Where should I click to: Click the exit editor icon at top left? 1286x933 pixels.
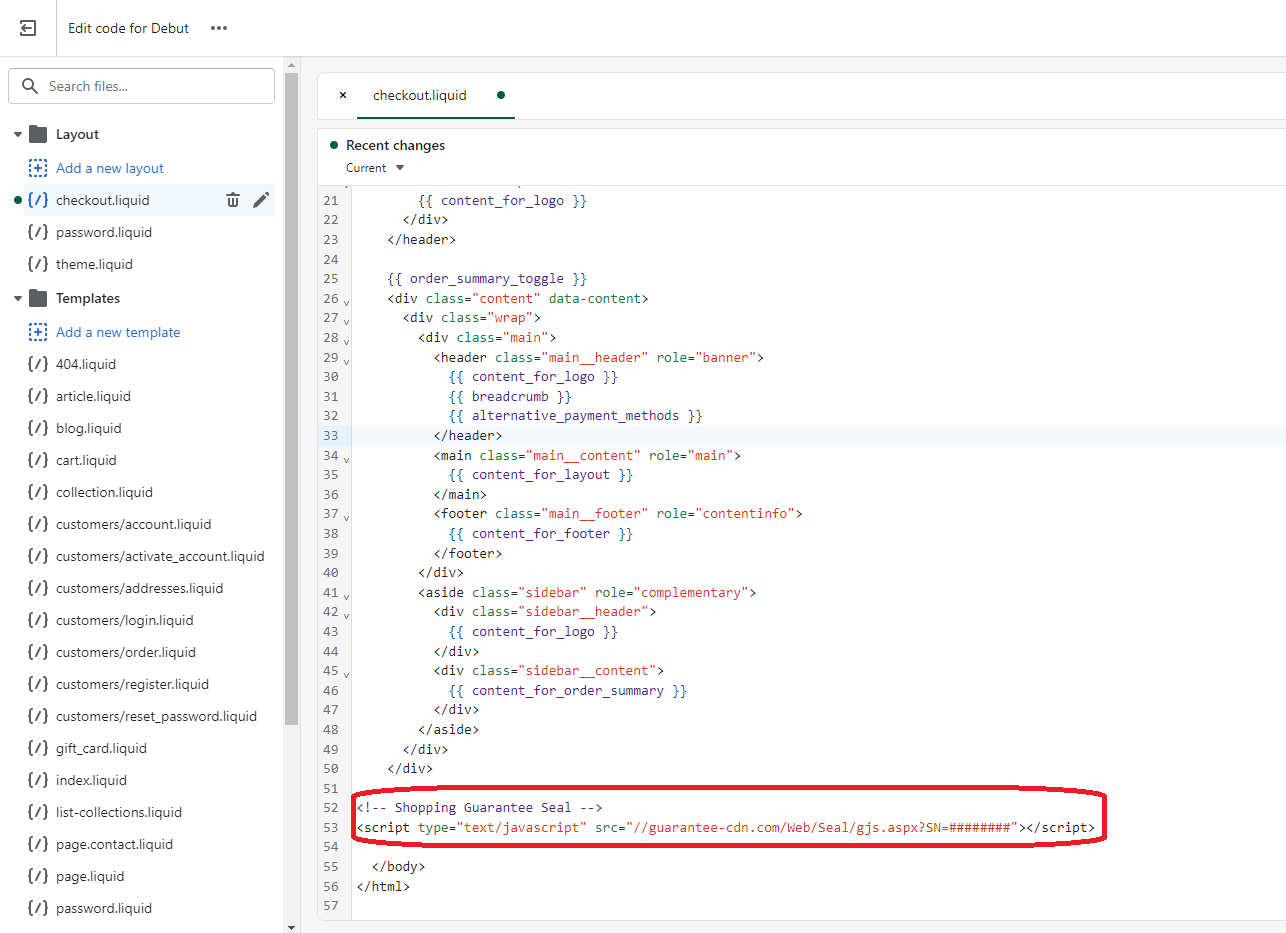[28, 28]
